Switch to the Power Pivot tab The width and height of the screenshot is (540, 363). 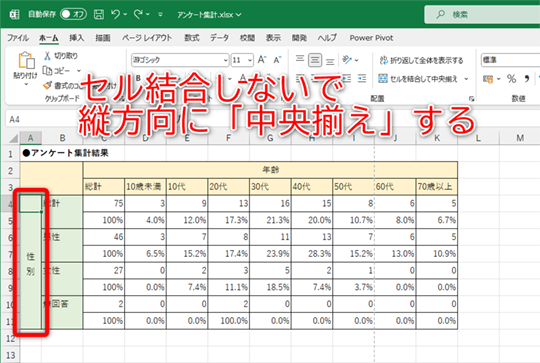[x=371, y=38]
